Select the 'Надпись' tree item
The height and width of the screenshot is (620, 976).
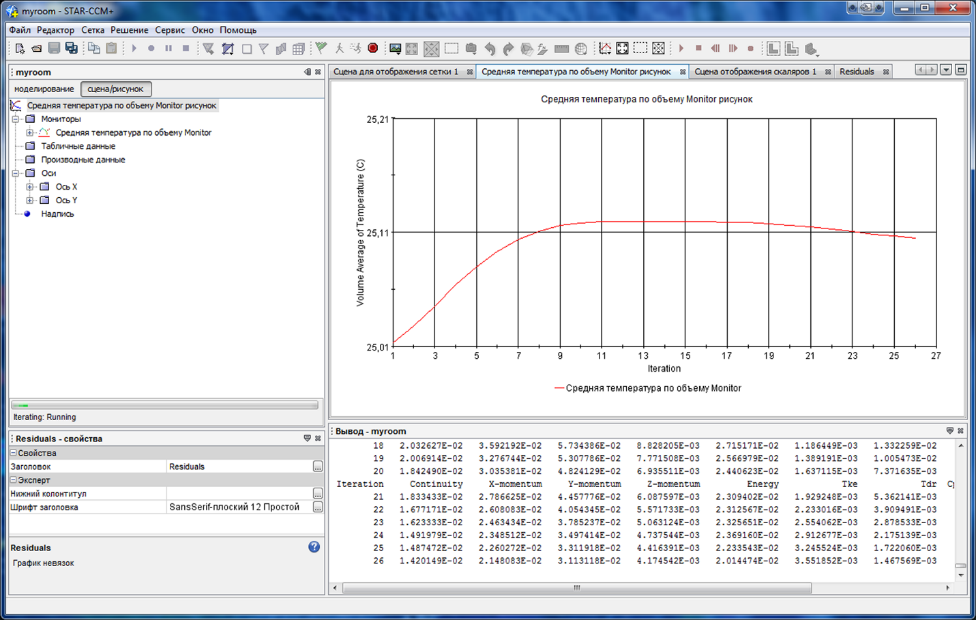[57, 213]
